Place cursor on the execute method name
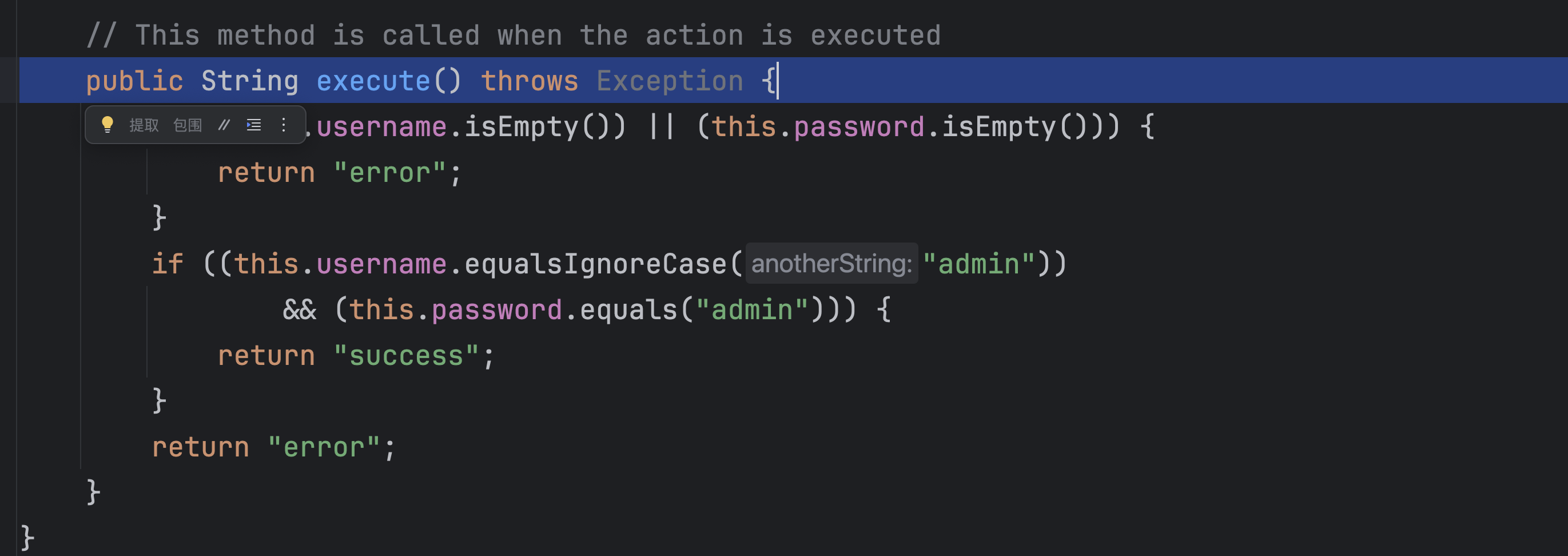The image size is (1568, 556). coord(373,81)
